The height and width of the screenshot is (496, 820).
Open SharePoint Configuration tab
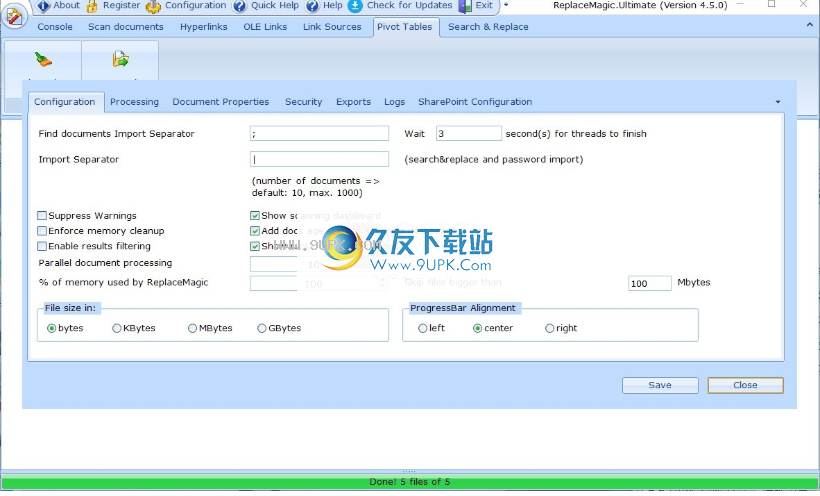point(475,102)
